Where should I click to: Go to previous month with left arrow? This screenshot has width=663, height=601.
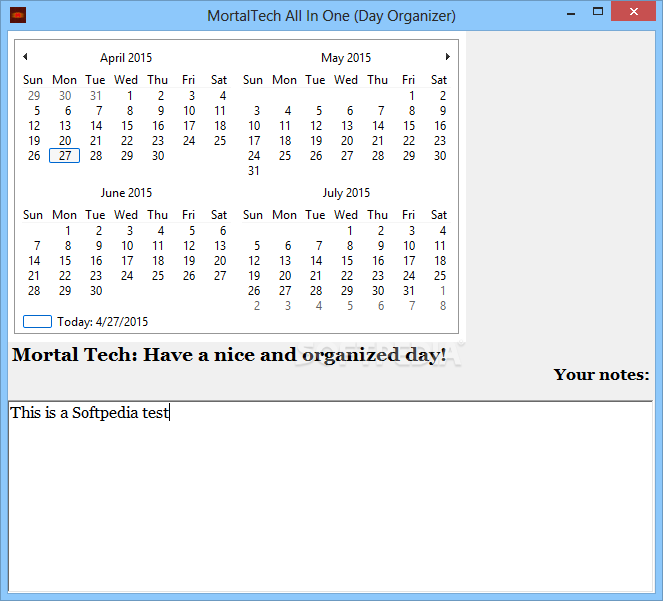pos(25,57)
